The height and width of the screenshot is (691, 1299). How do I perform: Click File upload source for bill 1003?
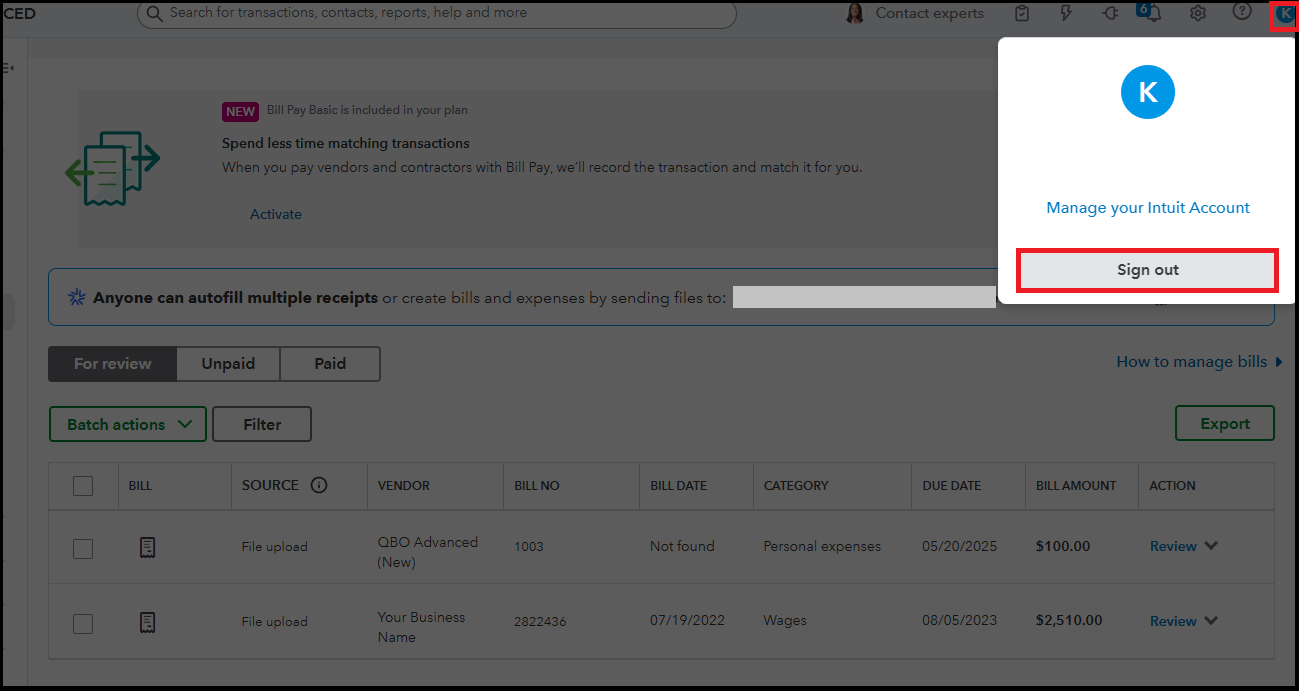coord(274,547)
